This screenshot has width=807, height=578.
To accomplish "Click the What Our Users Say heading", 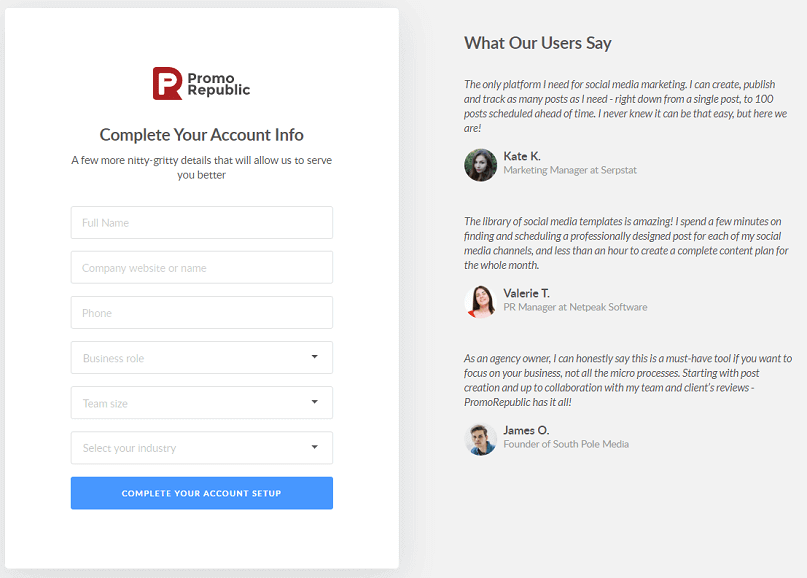I will pyautogui.click(x=537, y=43).
